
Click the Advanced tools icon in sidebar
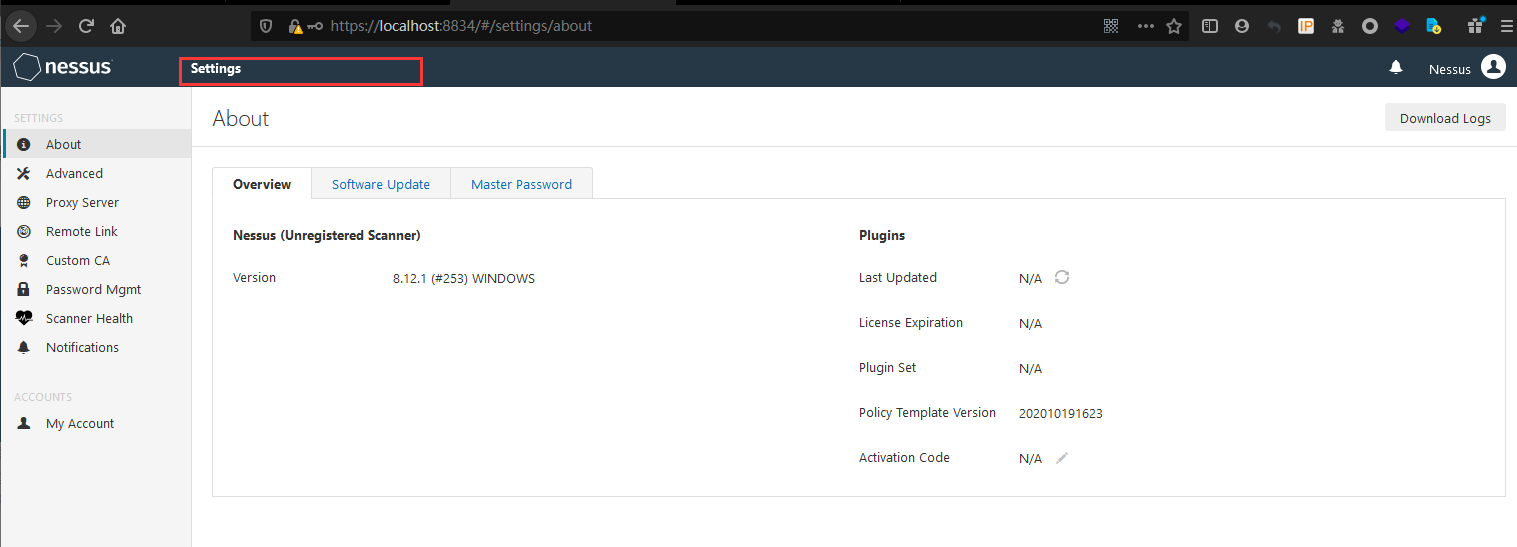25,173
